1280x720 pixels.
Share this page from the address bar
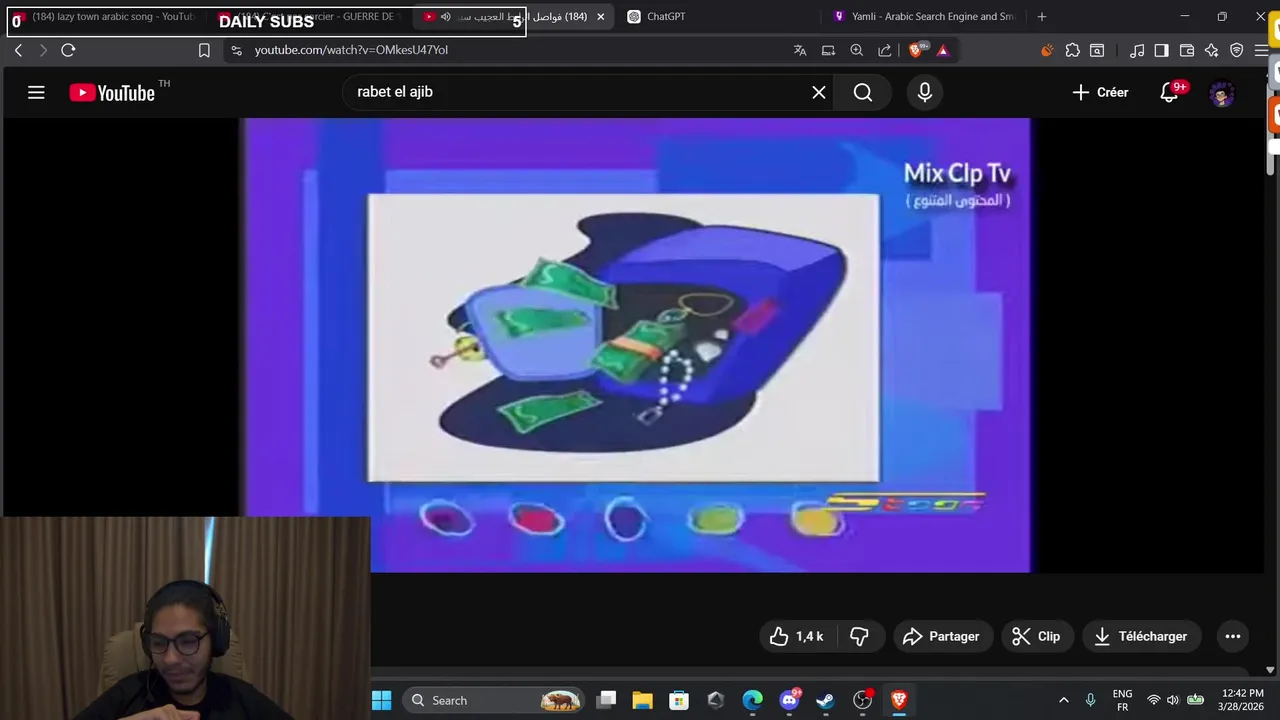point(885,50)
